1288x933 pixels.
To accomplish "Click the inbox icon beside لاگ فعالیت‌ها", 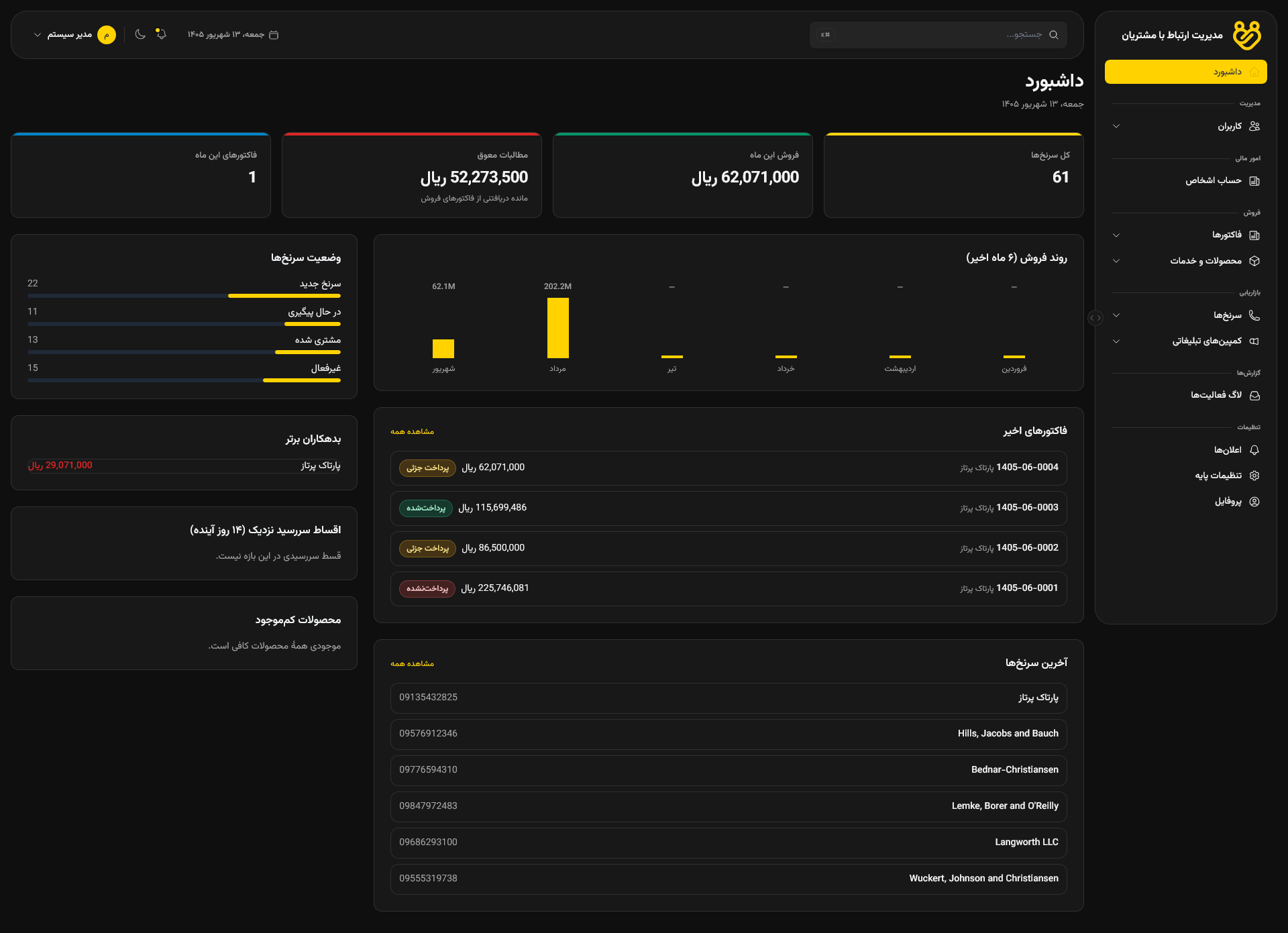I will point(1254,395).
